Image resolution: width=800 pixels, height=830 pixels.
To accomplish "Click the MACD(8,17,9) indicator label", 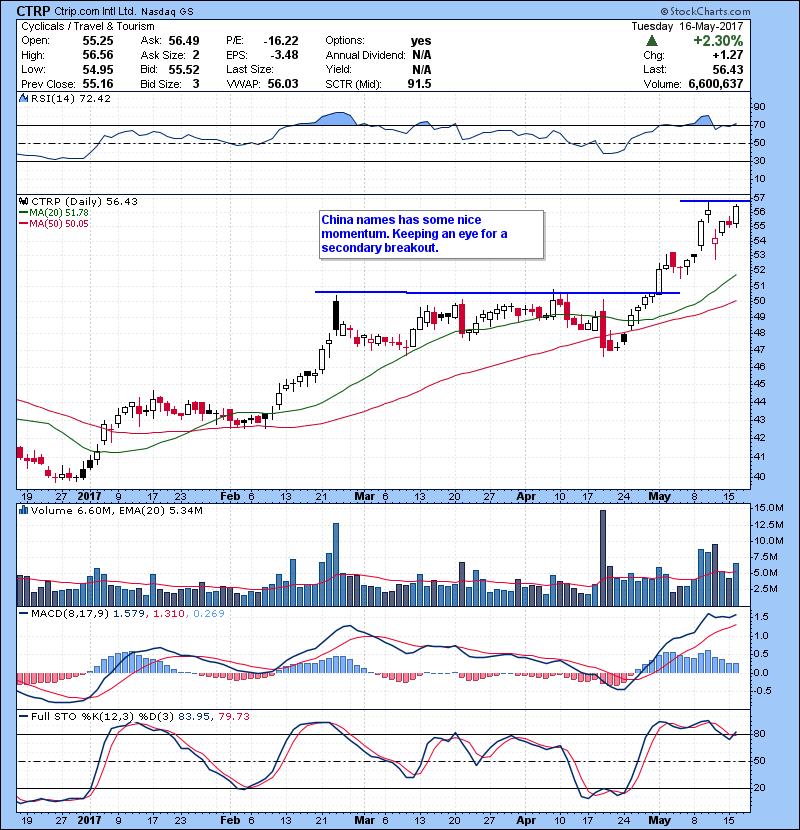I will 70,613.
